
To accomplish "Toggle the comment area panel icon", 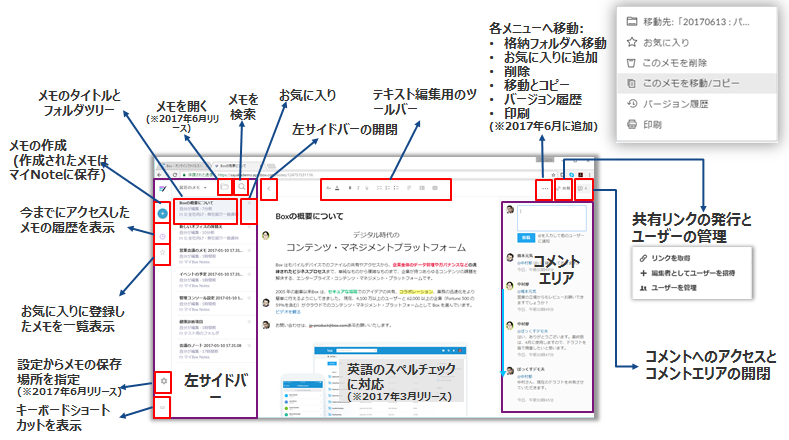I will (x=582, y=187).
